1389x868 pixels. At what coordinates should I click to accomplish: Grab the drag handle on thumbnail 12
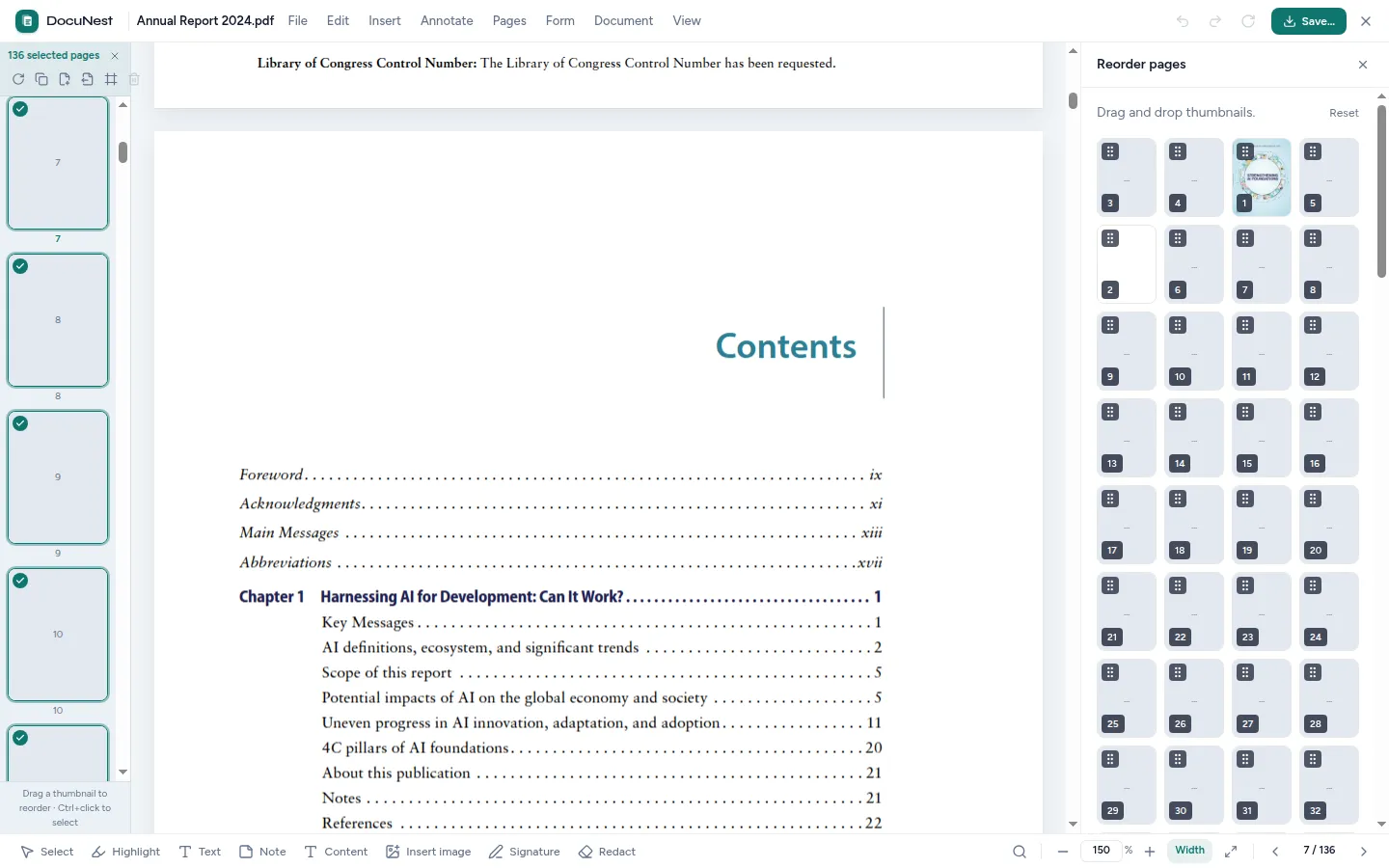point(1313,325)
